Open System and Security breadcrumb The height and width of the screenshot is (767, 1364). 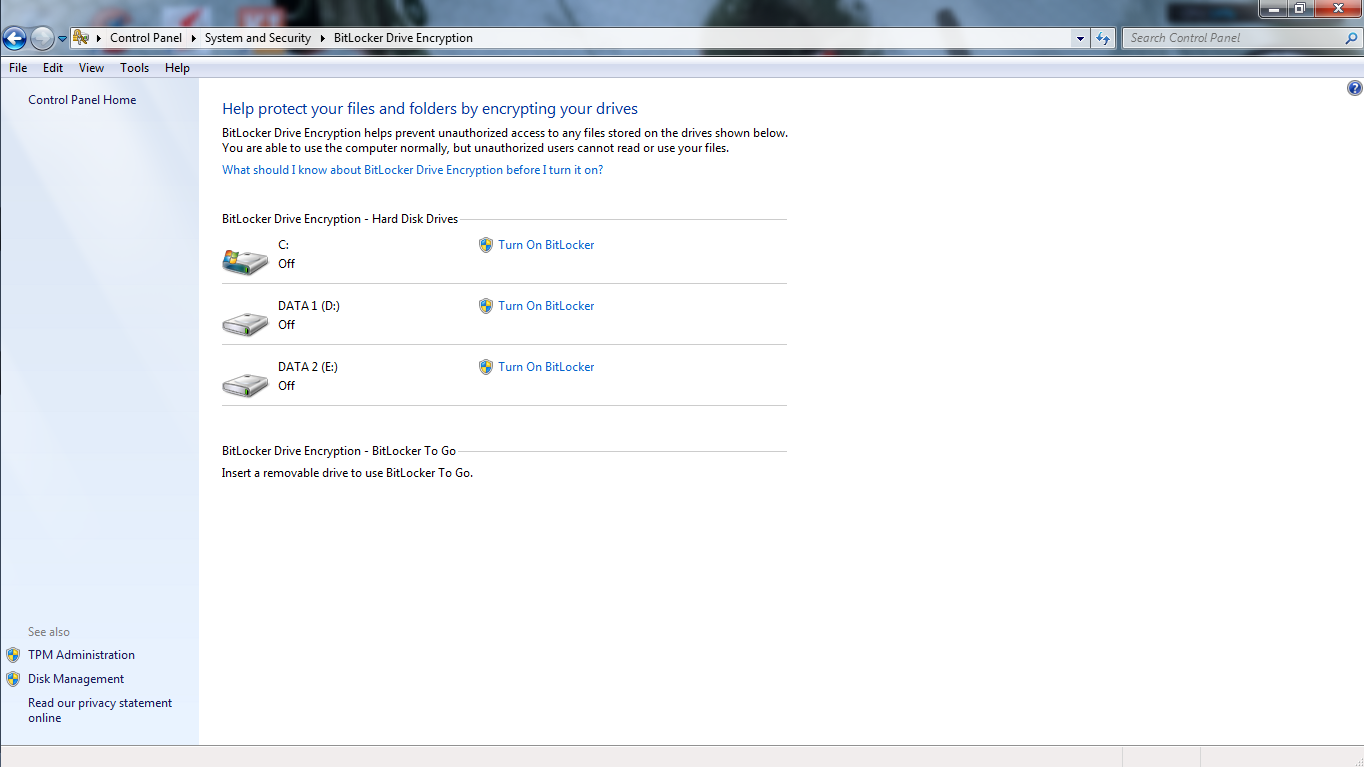258,38
